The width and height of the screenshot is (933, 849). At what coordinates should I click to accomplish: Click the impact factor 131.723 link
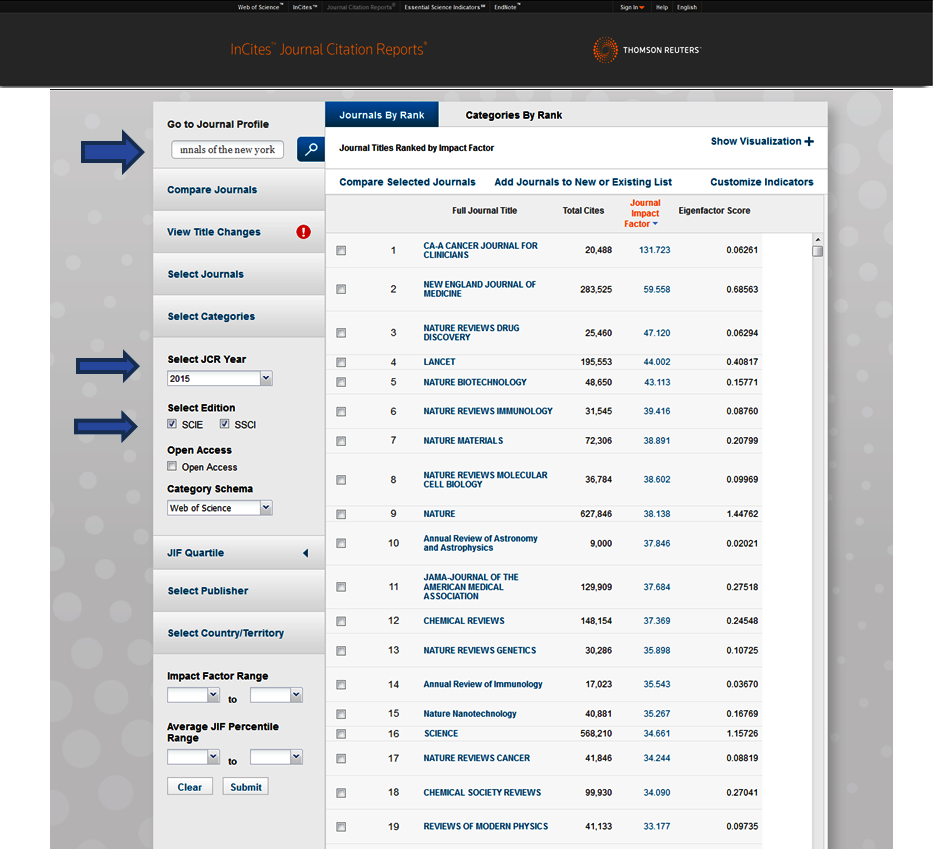point(655,250)
